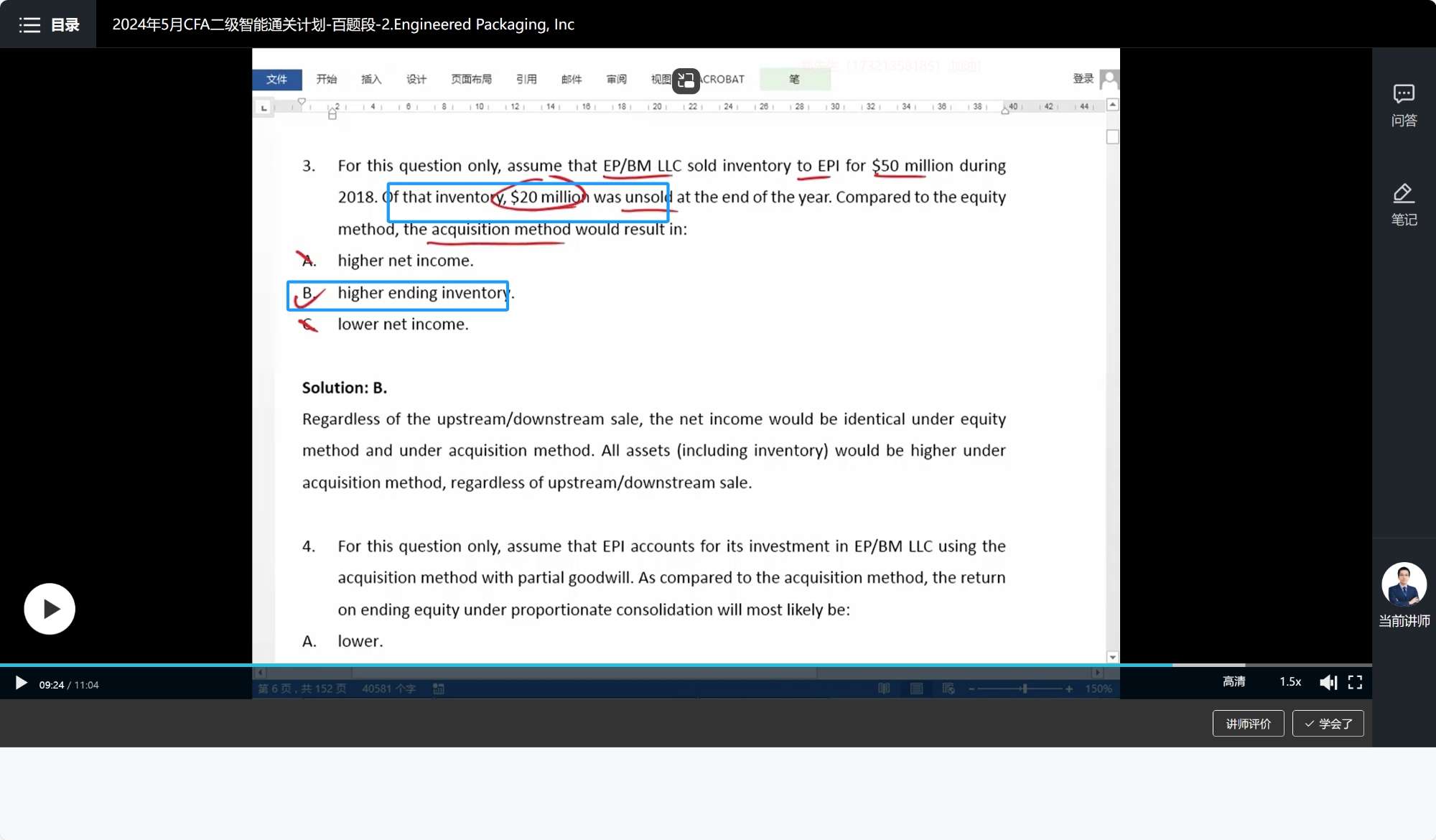Click 登录 in the Word window

coord(1083,78)
